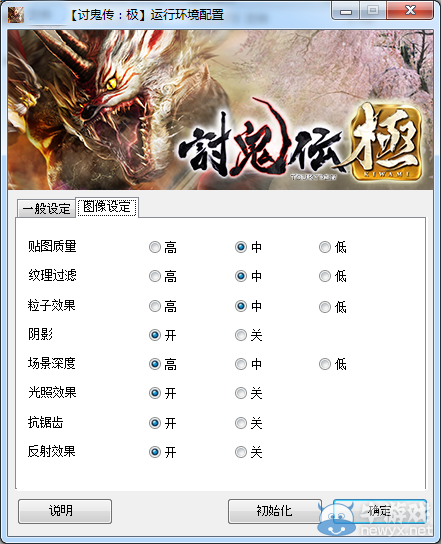The width and height of the screenshot is (441, 544).
Task: Switch to the 一般设定 tab
Action: click(46, 209)
